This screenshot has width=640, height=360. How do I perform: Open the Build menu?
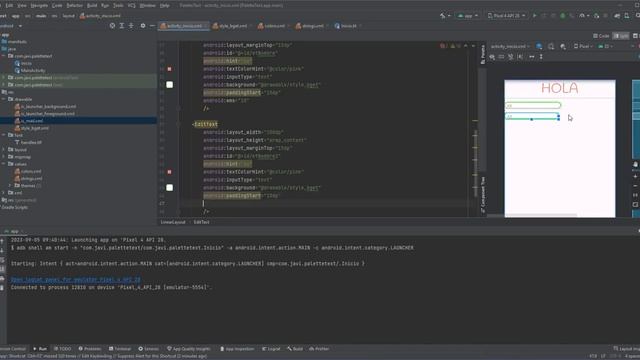[92, 6]
